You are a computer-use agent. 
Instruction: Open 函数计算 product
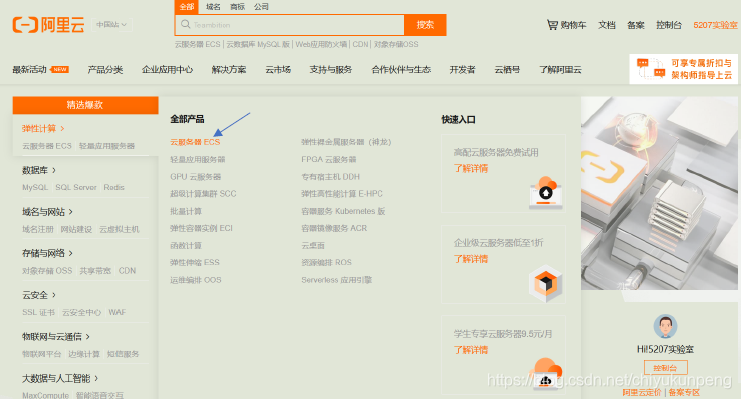186,246
